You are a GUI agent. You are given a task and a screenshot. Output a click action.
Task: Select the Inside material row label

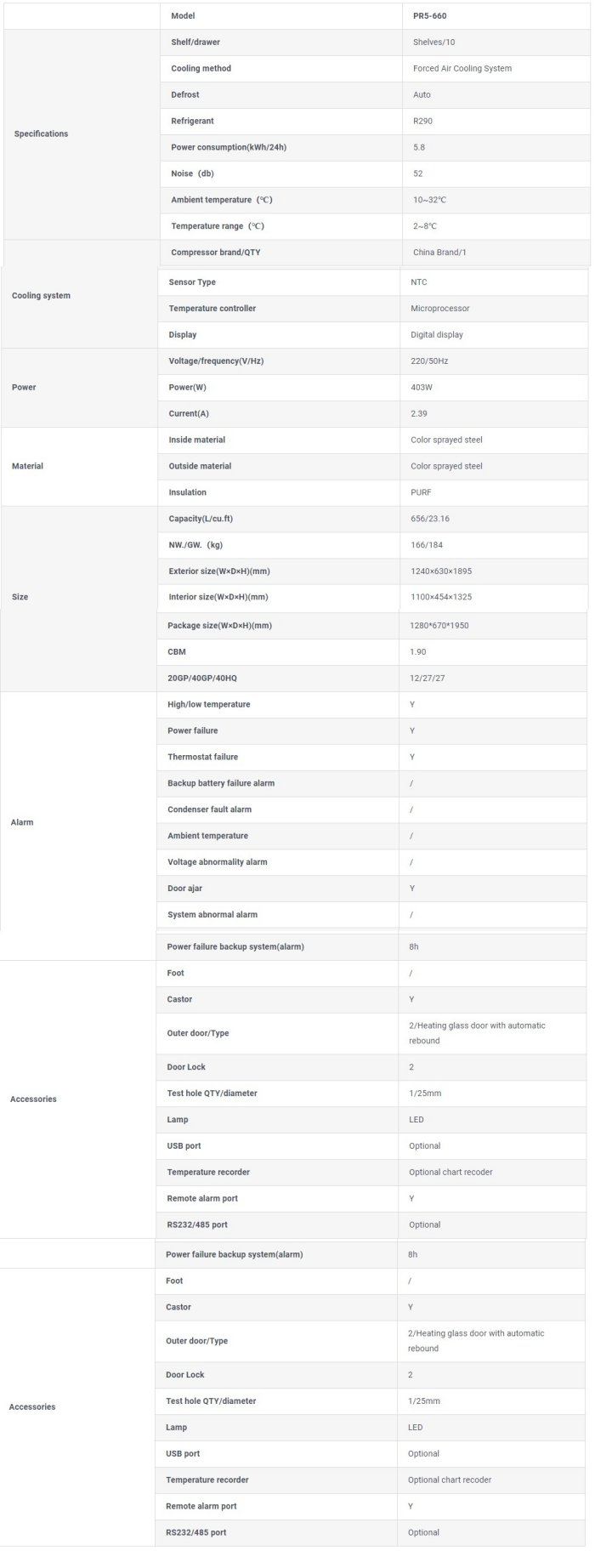197,440
